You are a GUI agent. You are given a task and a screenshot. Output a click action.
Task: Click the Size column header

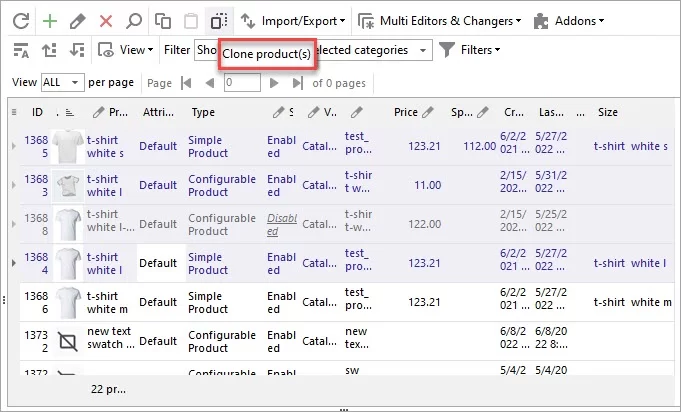coord(608,112)
